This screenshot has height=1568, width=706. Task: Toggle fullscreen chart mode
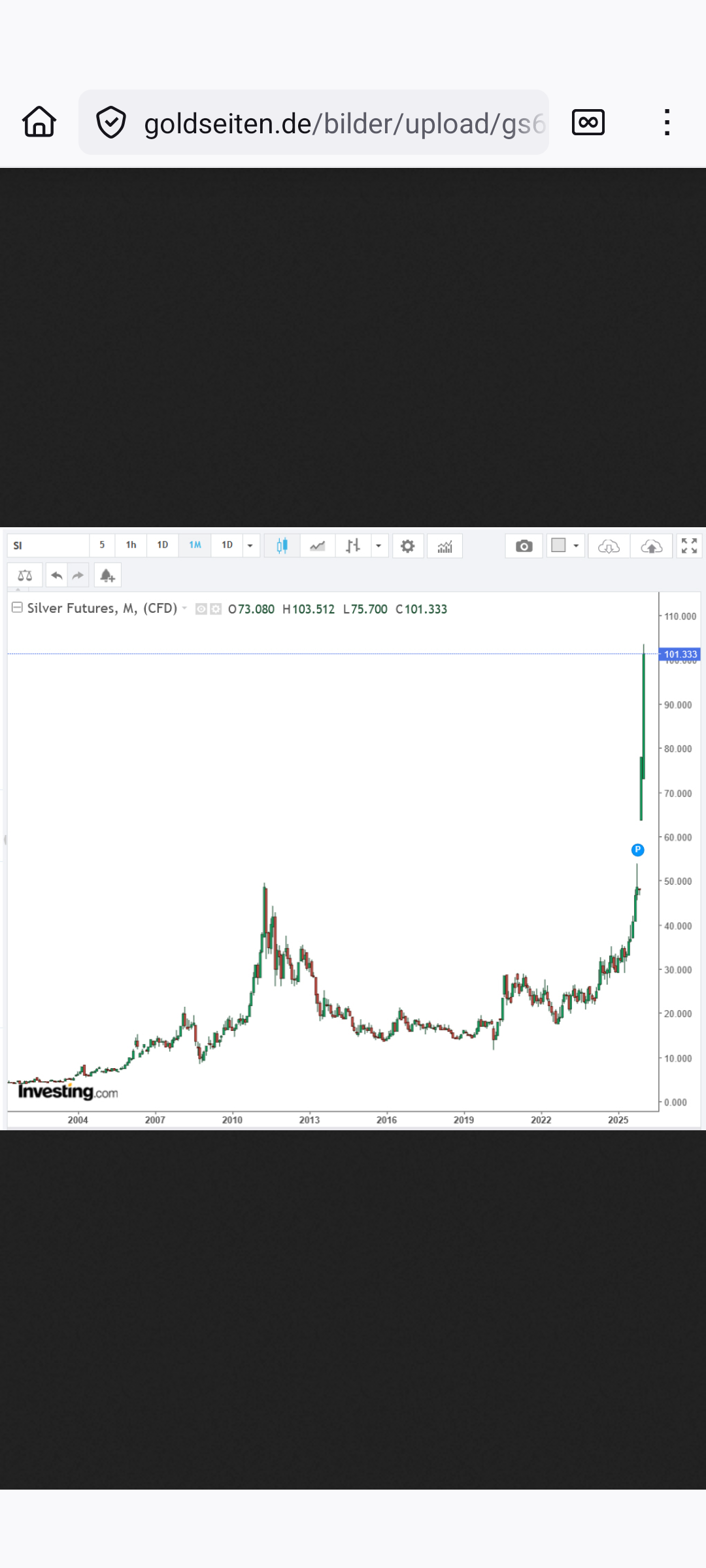(689, 546)
